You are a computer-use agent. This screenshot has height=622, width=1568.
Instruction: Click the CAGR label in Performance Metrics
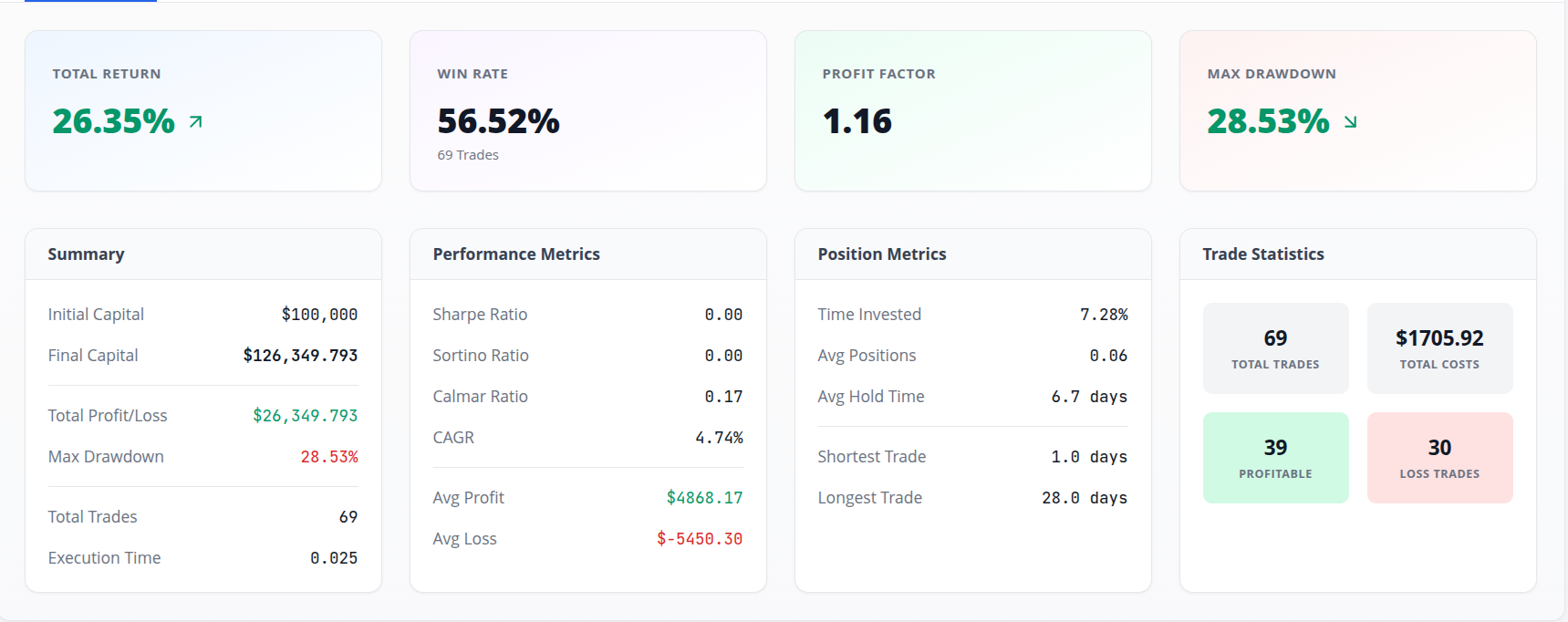pos(453,438)
